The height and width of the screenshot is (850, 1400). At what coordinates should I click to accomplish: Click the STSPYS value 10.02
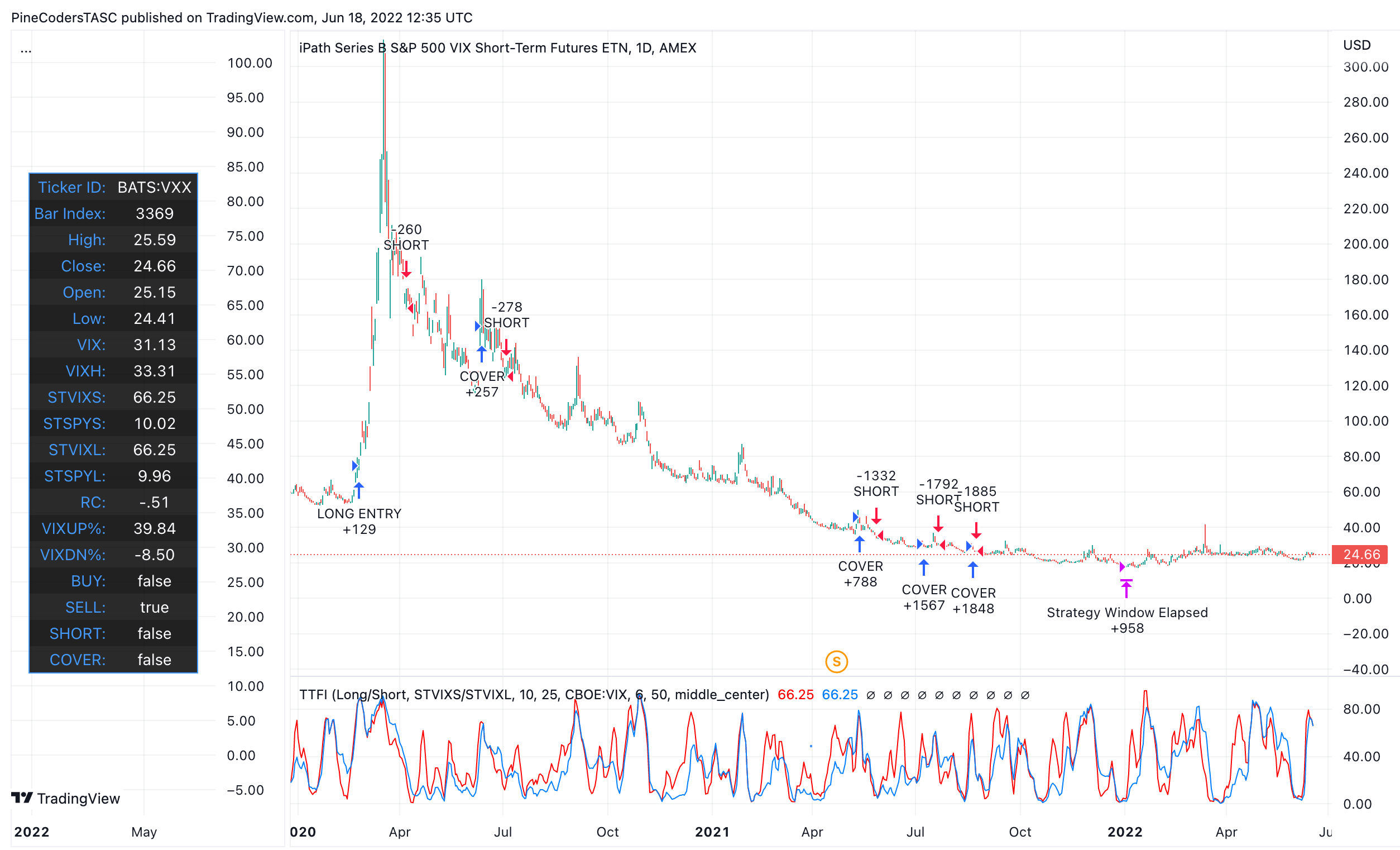click(x=154, y=423)
